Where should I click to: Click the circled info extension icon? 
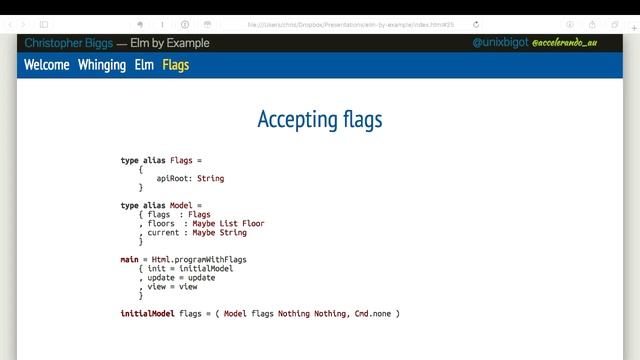185,25
